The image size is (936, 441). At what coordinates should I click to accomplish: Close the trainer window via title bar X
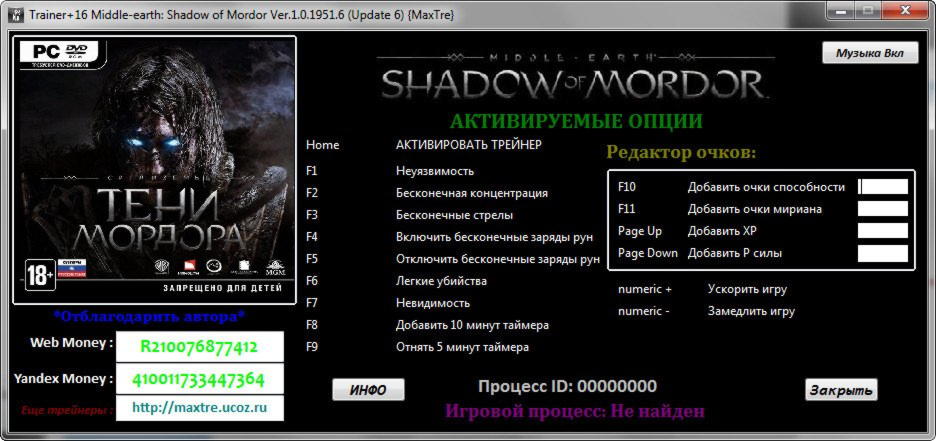point(907,10)
